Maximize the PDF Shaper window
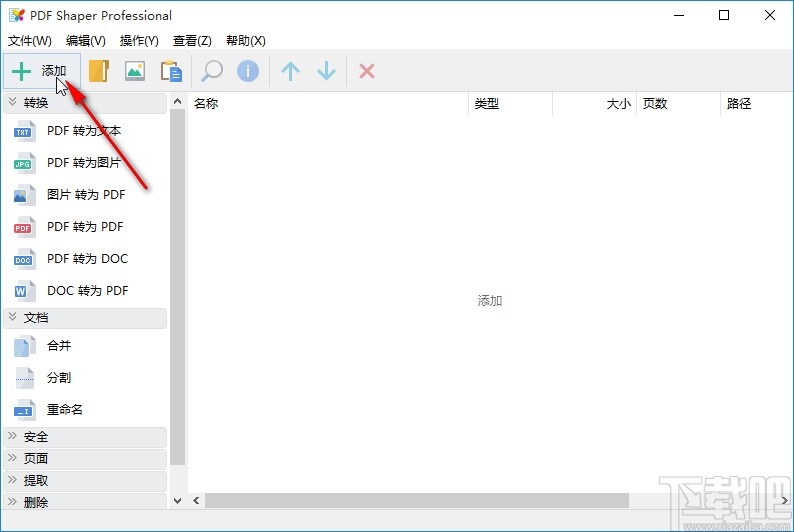 pyautogui.click(x=724, y=15)
